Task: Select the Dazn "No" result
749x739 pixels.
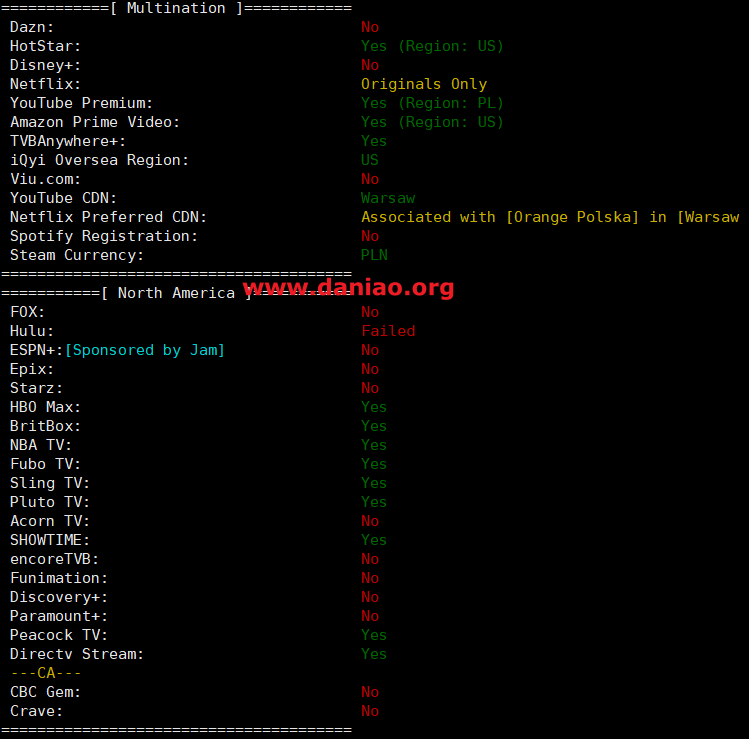Action: coord(370,27)
